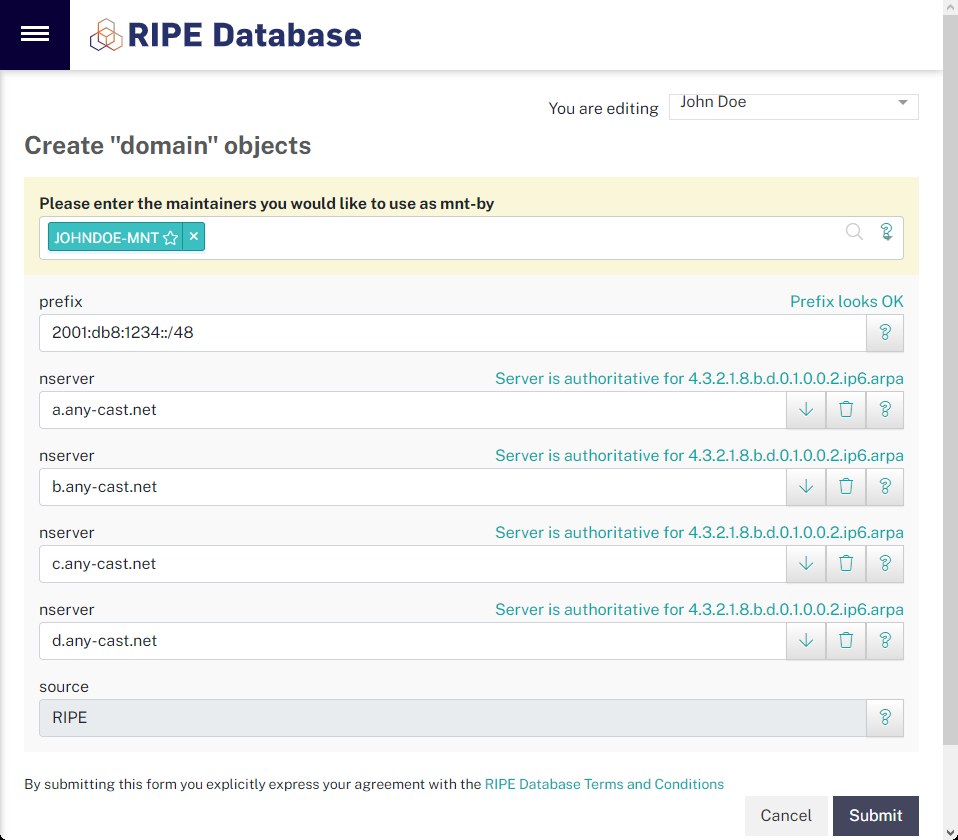This screenshot has height=840, width=958.
Task: Open the John Doe editing dropdown
Action: click(794, 106)
